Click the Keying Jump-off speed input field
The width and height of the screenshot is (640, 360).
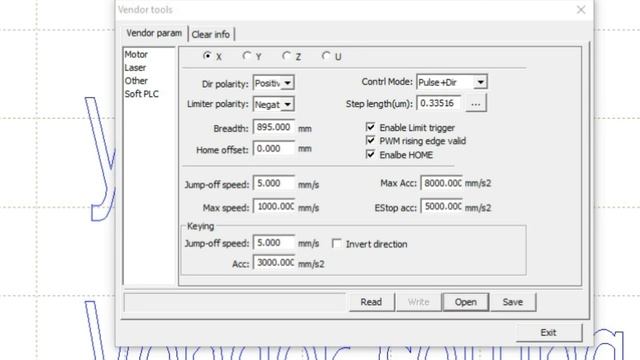point(273,243)
